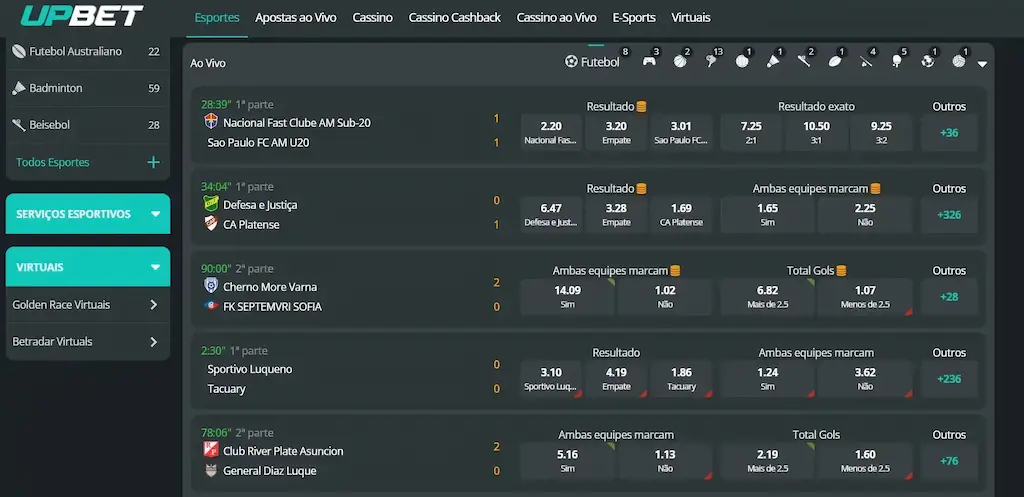Pick exact result 3:2 at 9.25

point(881,133)
